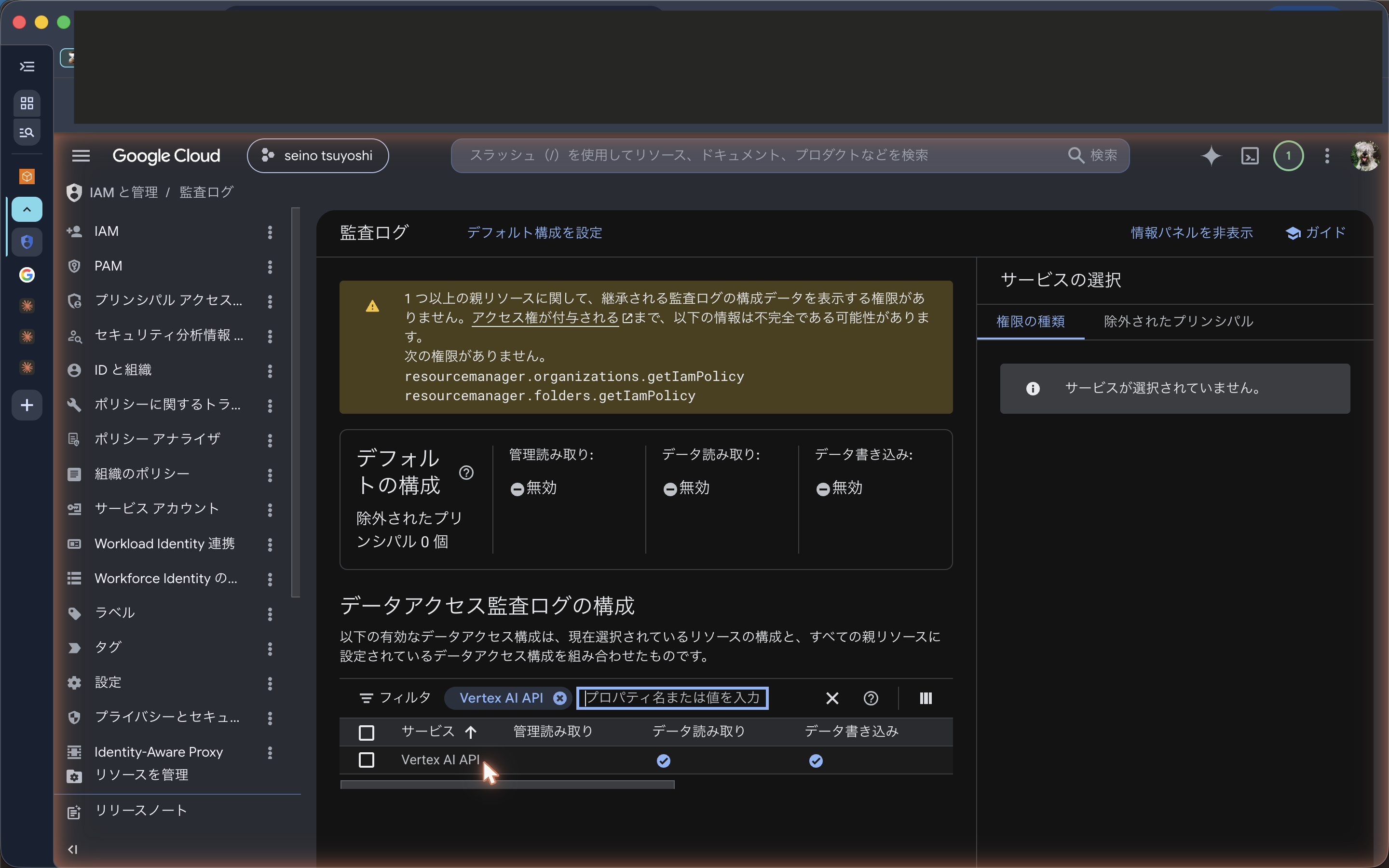Open Identity-Aware Proxy in the sidebar
This screenshot has height=868, width=1389.
pos(158,752)
